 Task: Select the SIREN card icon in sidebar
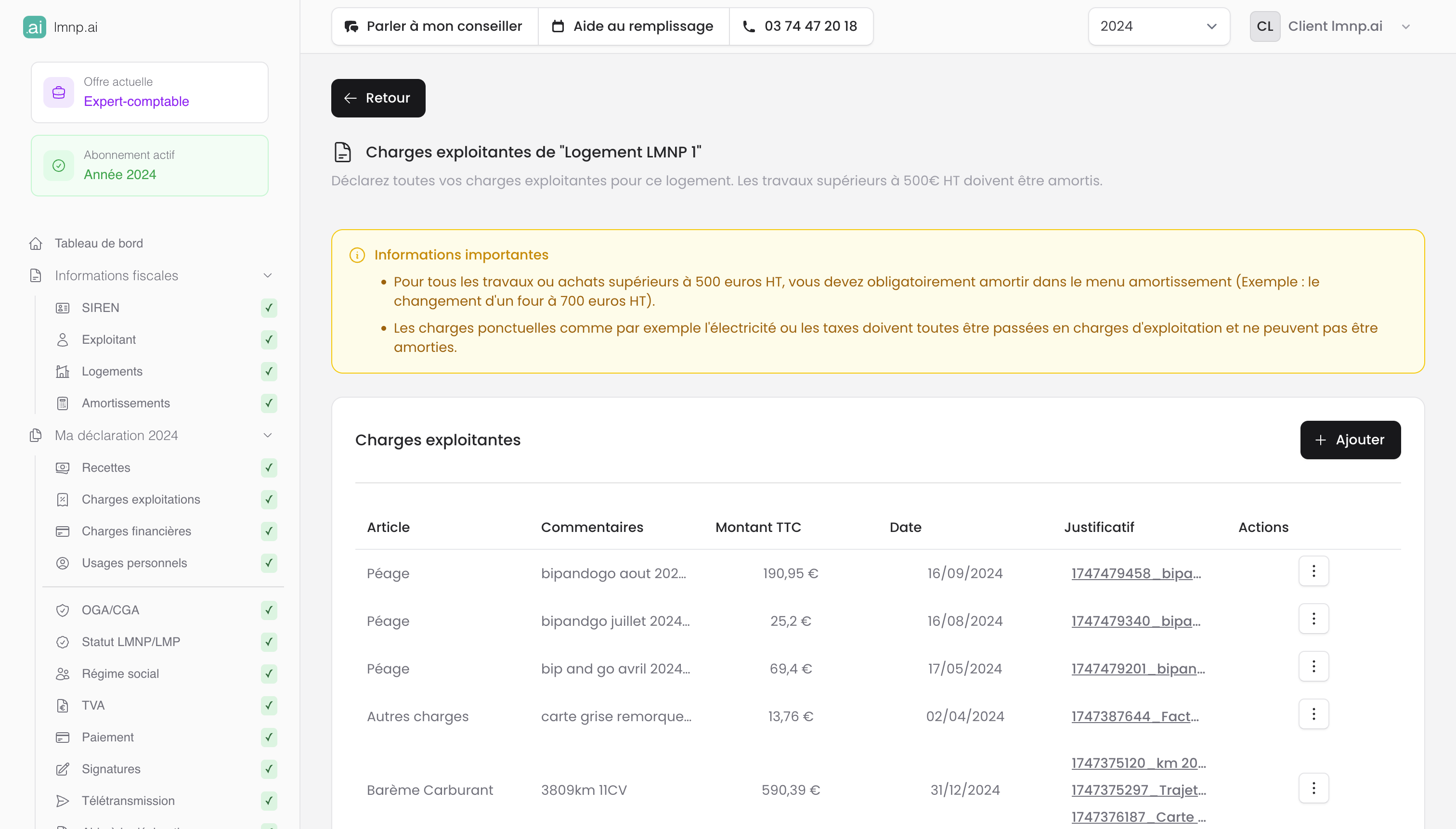point(63,308)
